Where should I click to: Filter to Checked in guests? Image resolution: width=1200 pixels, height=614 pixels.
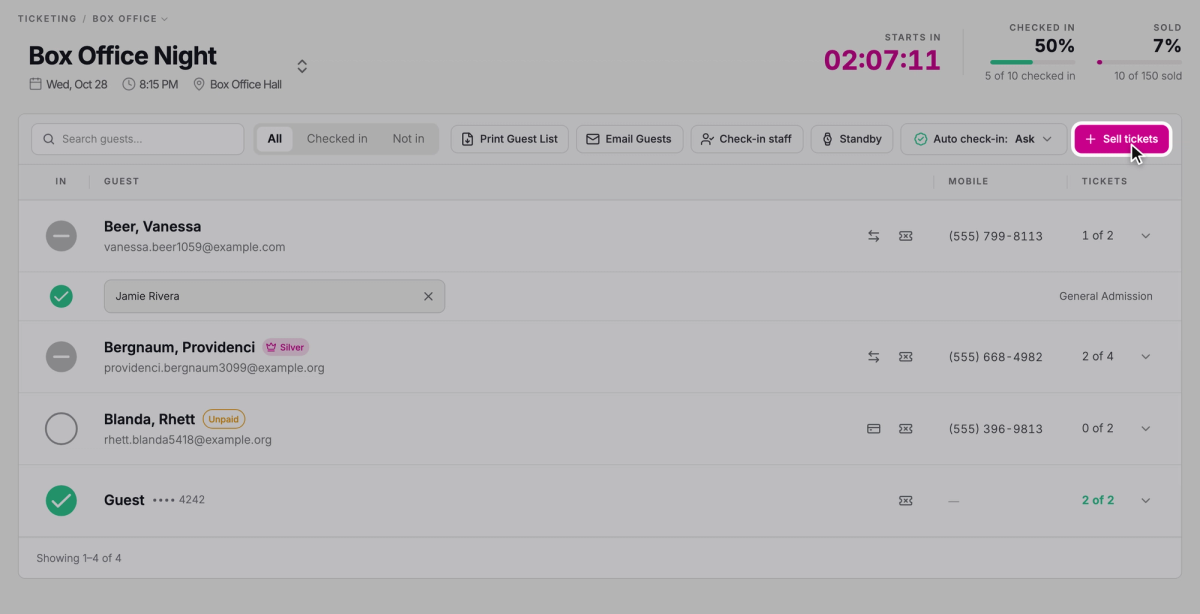tap(337, 139)
